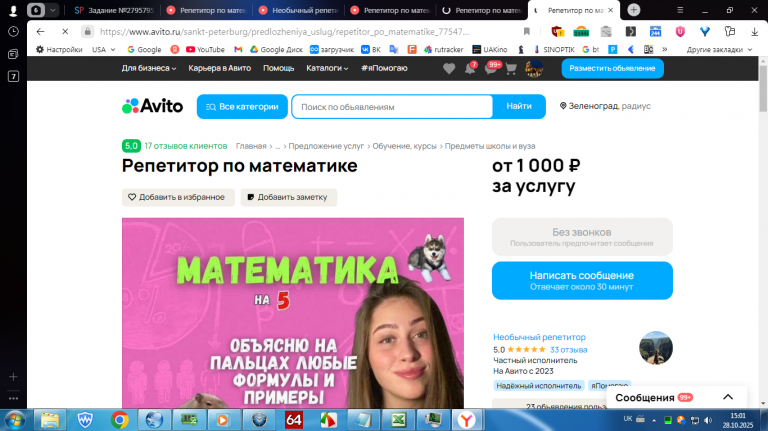Stop page loading with the X button
Viewport: 768px width, 431px height.
coord(65,31)
